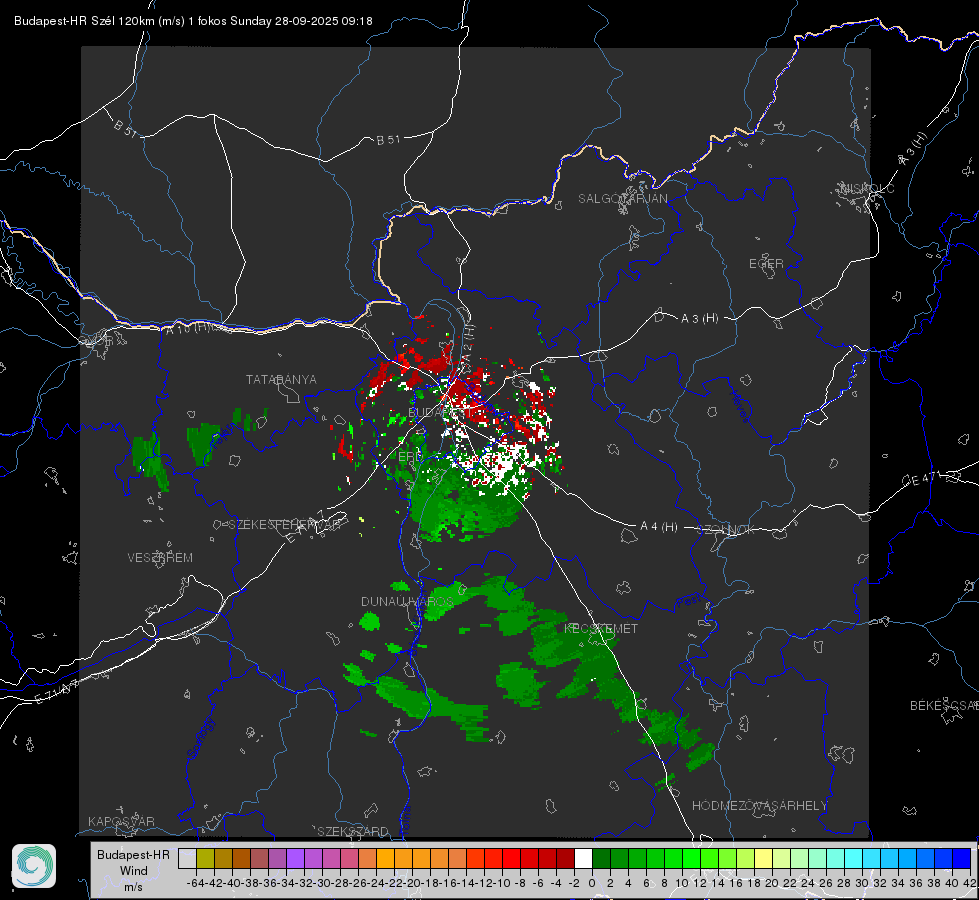
Task: Click the legend value -20
Action: coord(412,883)
